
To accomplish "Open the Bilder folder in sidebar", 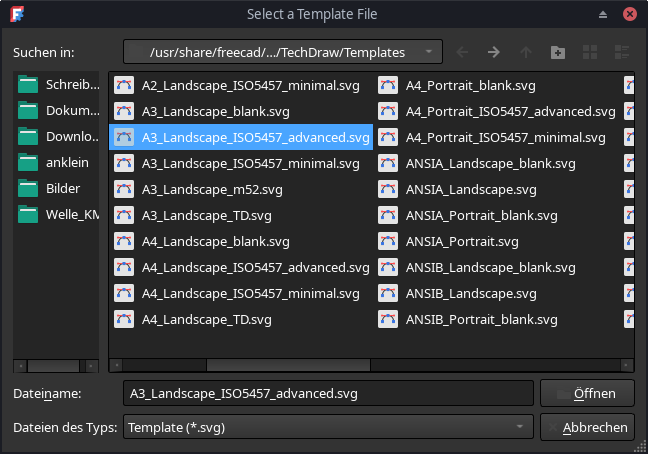I will (x=62, y=188).
